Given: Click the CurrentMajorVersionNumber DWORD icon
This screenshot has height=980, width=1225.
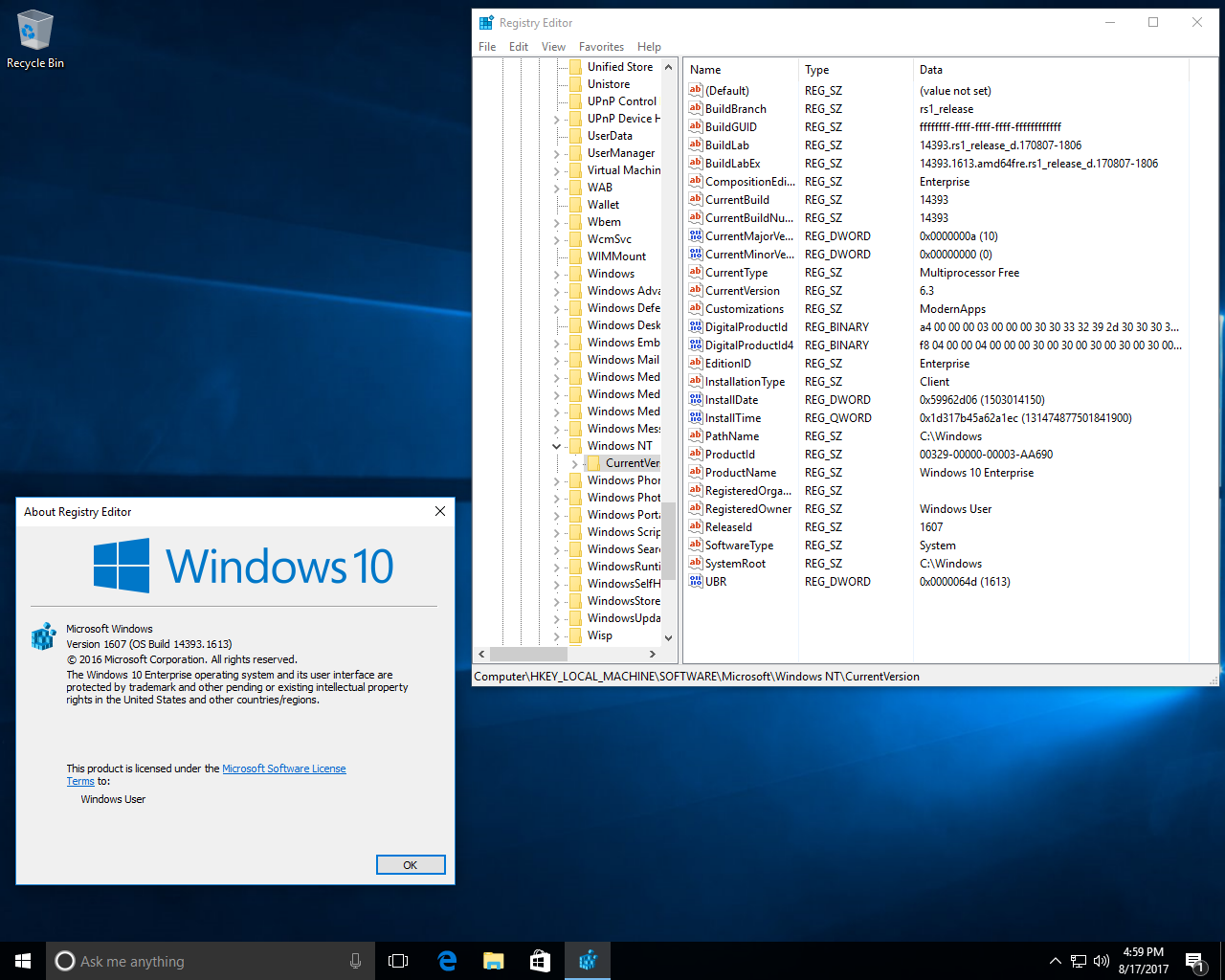Looking at the screenshot, I should [x=696, y=235].
